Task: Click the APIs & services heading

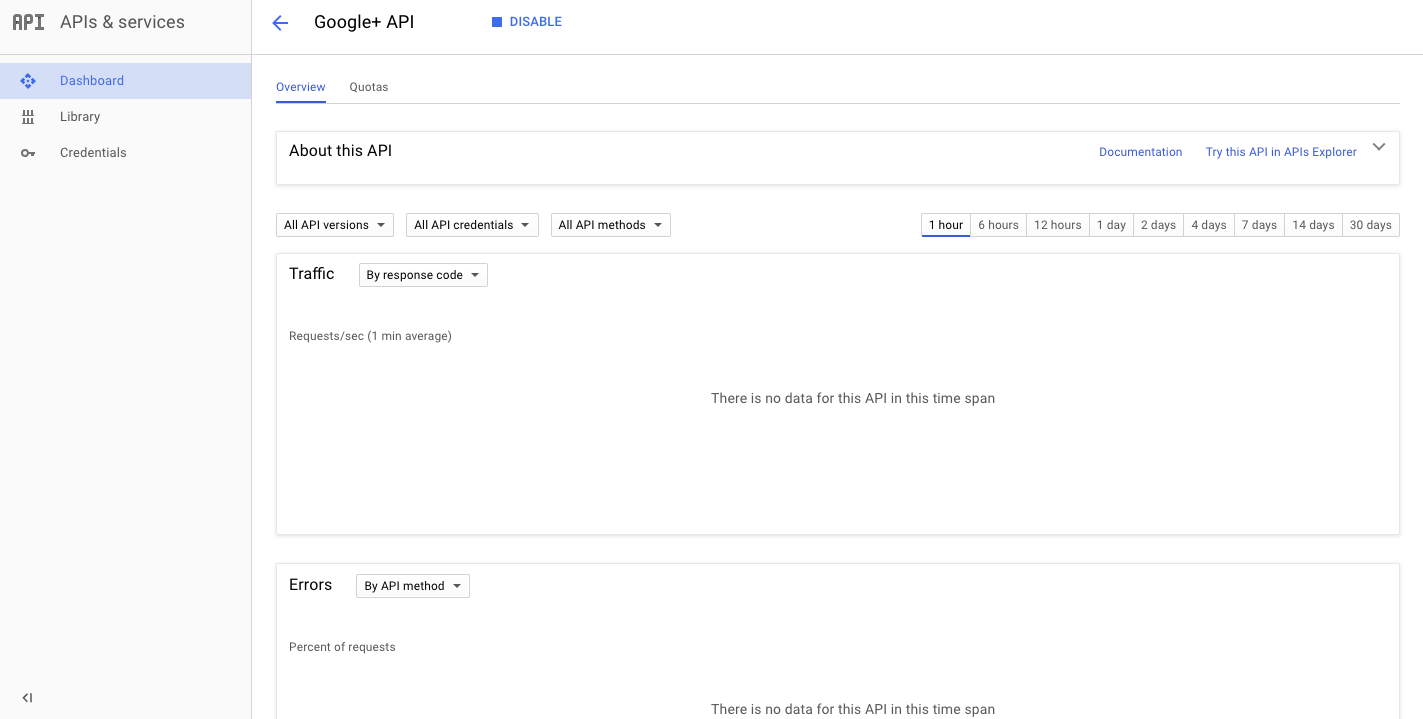Action: [122, 22]
